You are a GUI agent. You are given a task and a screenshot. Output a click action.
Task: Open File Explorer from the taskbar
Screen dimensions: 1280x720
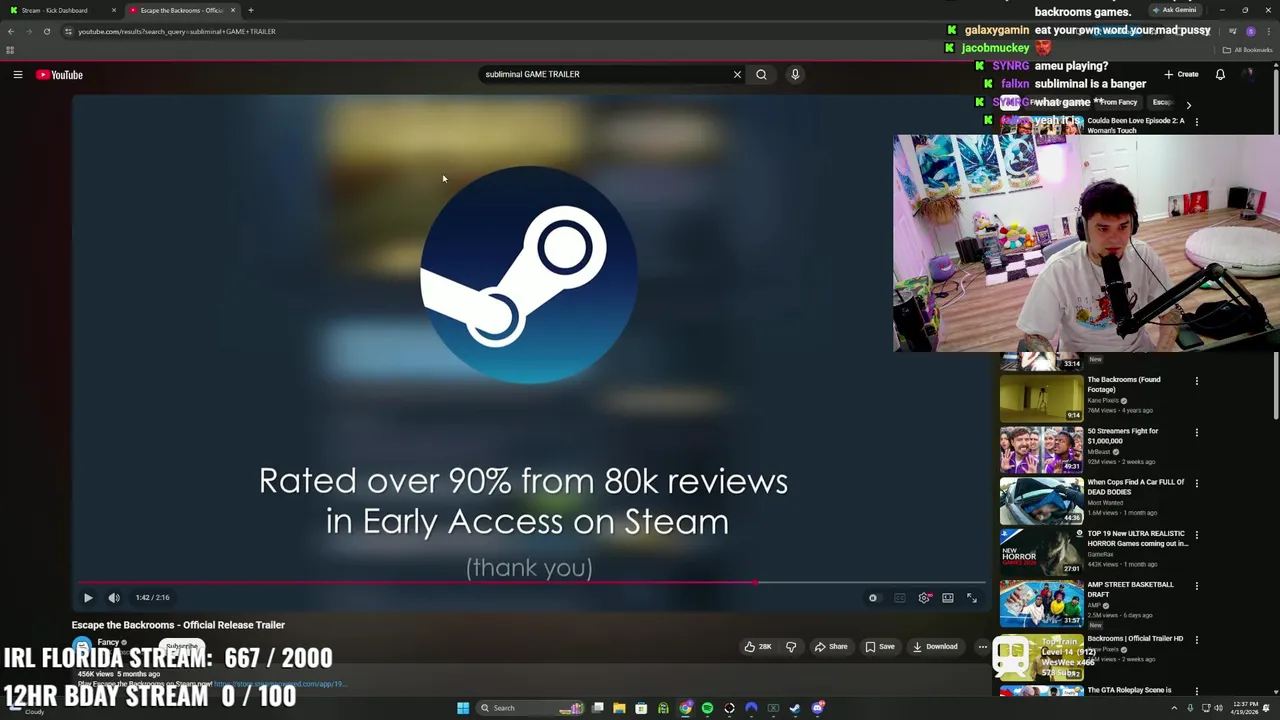point(619,708)
